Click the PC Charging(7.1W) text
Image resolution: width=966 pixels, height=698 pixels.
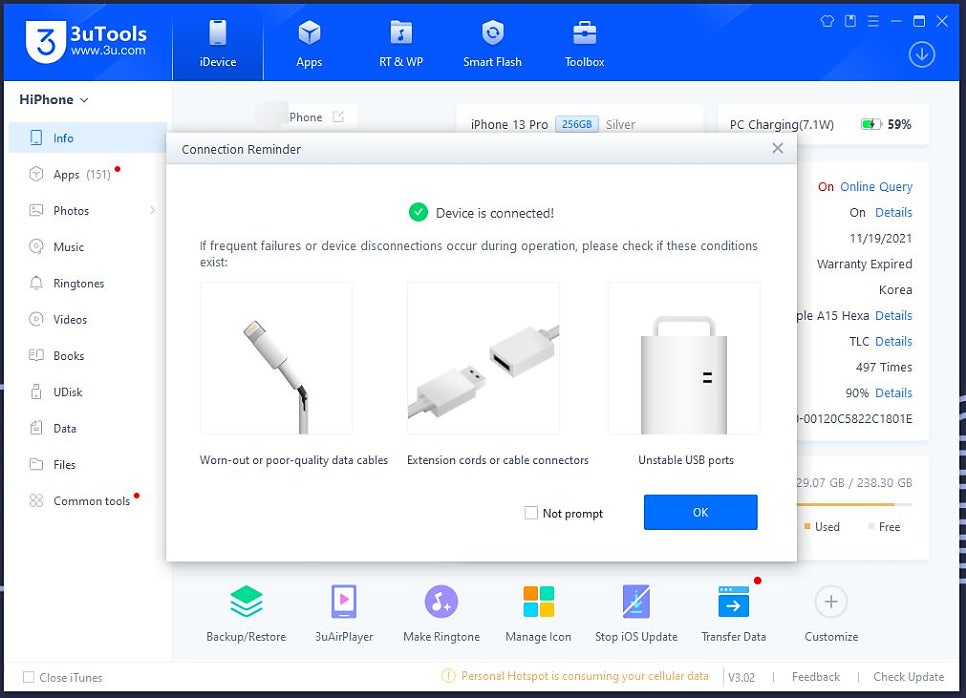point(781,124)
